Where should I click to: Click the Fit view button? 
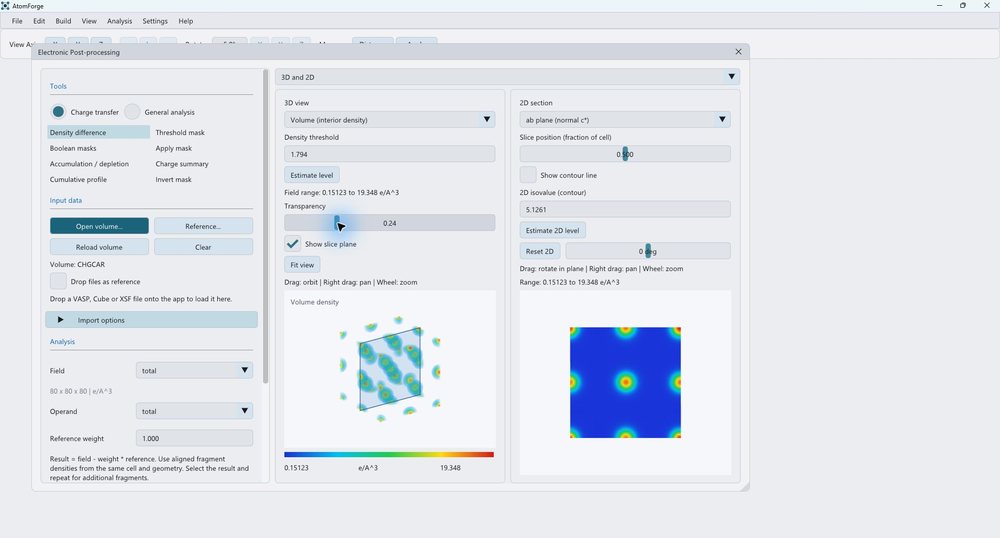pyautogui.click(x=302, y=265)
